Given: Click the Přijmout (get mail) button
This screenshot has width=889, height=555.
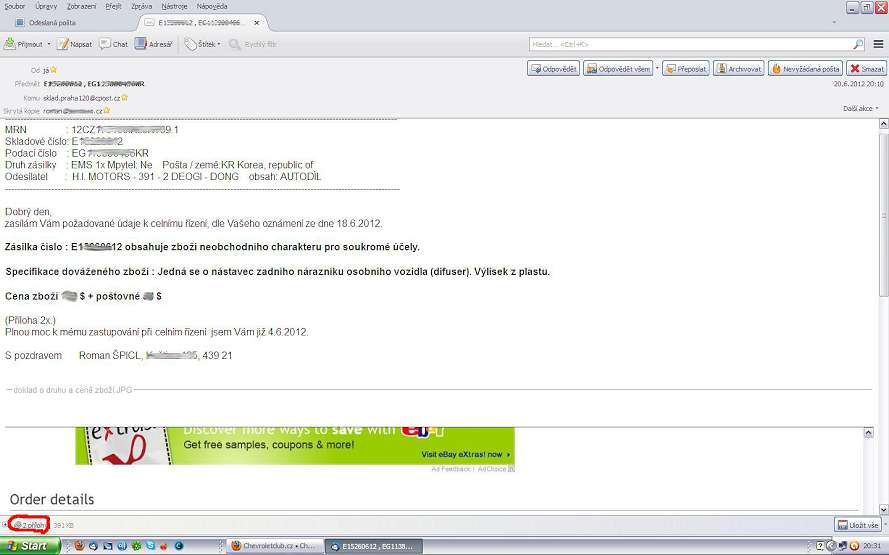Looking at the screenshot, I should click(x=22, y=44).
